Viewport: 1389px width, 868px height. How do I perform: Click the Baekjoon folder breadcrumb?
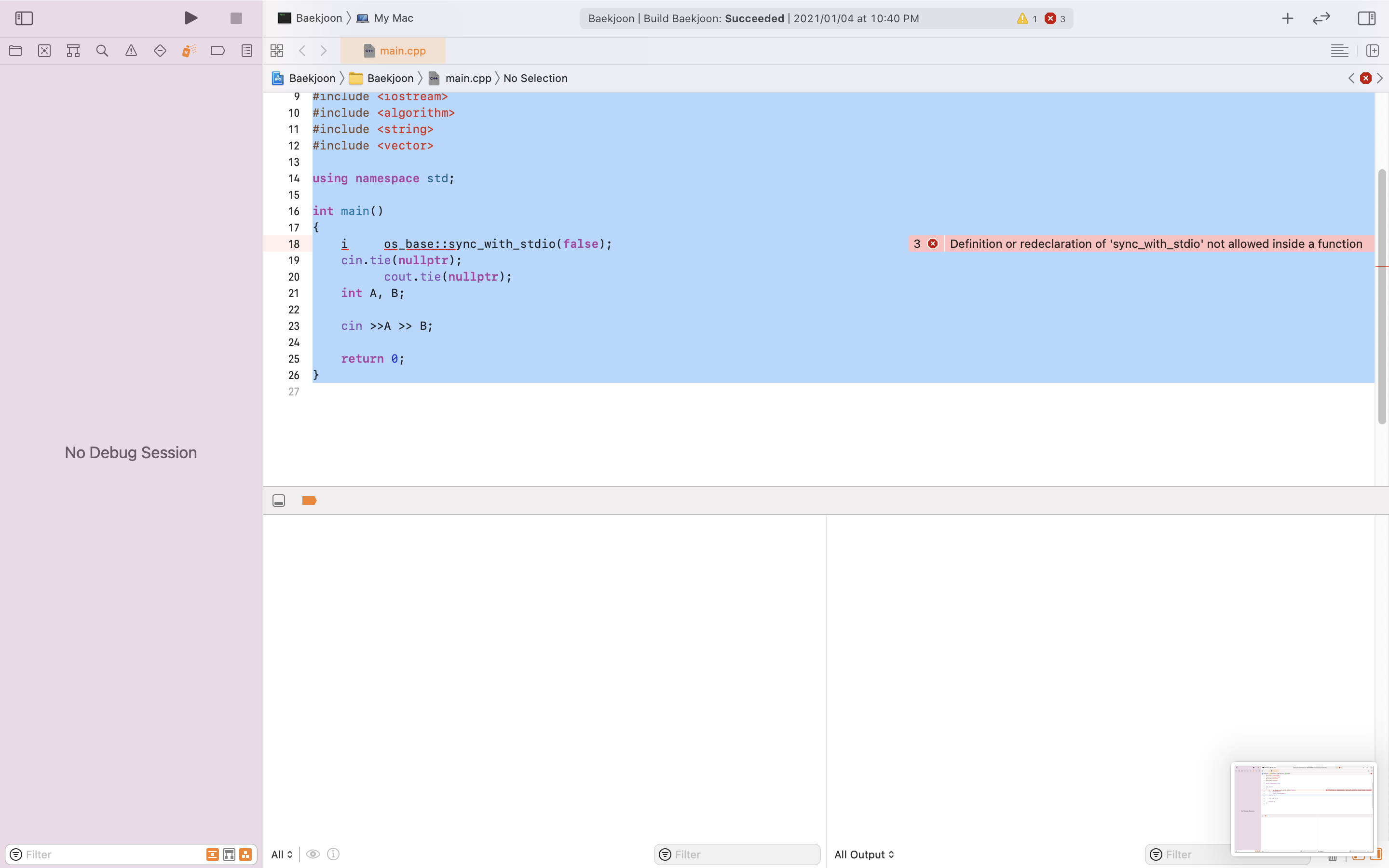[389, 79]
